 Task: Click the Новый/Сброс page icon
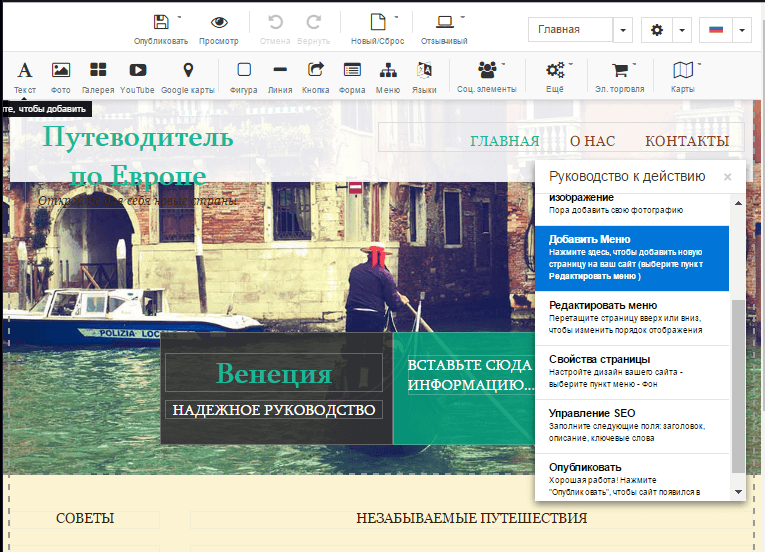click(378, 22)
